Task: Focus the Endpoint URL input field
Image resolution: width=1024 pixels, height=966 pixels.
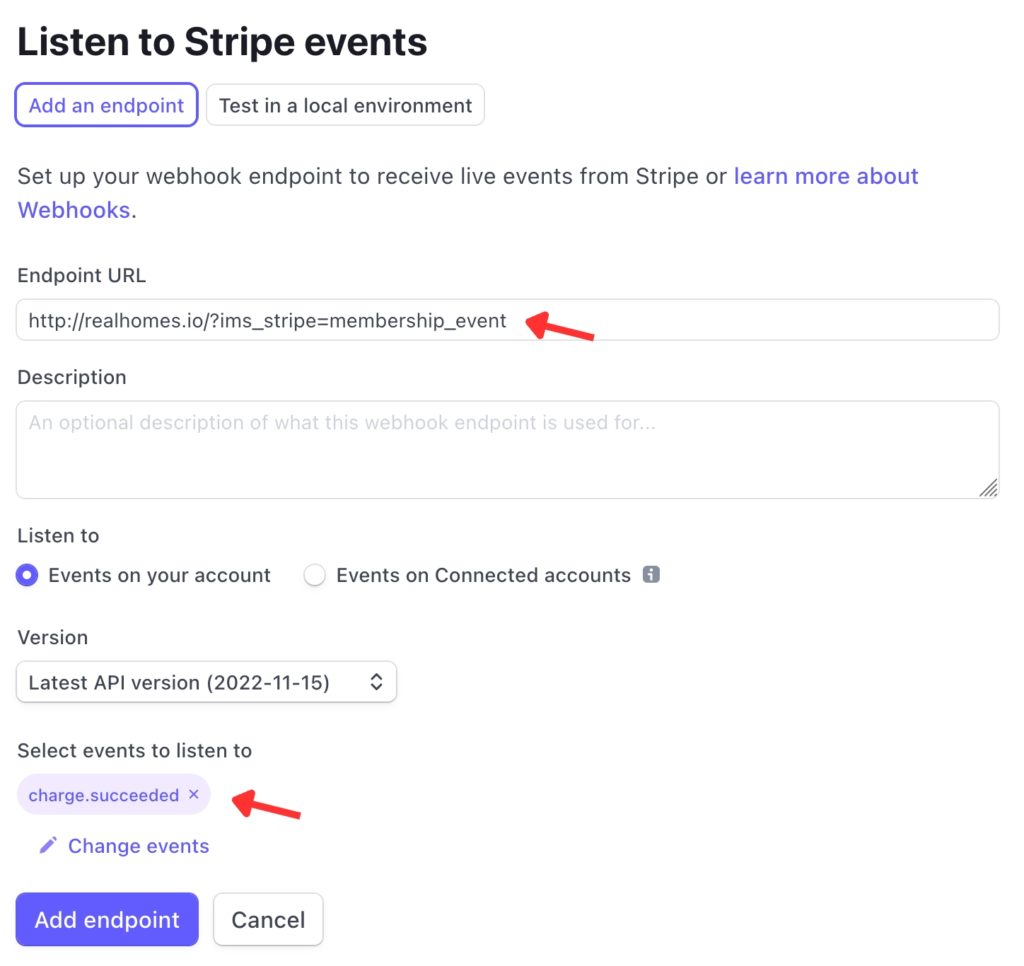Action: click(507, 320)
